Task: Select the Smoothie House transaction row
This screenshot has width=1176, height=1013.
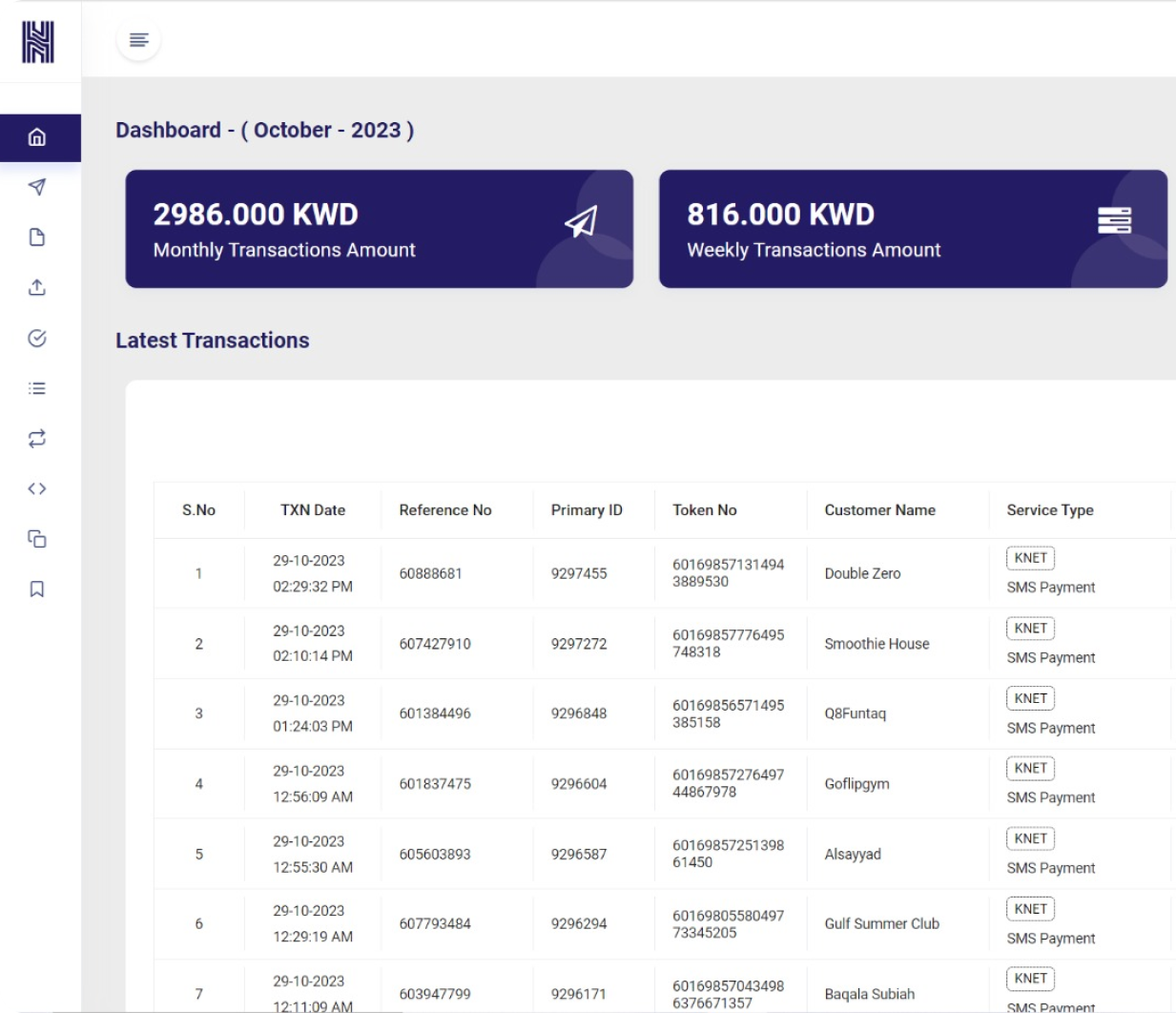Action: pyautogui.click(x=877, y=644)
